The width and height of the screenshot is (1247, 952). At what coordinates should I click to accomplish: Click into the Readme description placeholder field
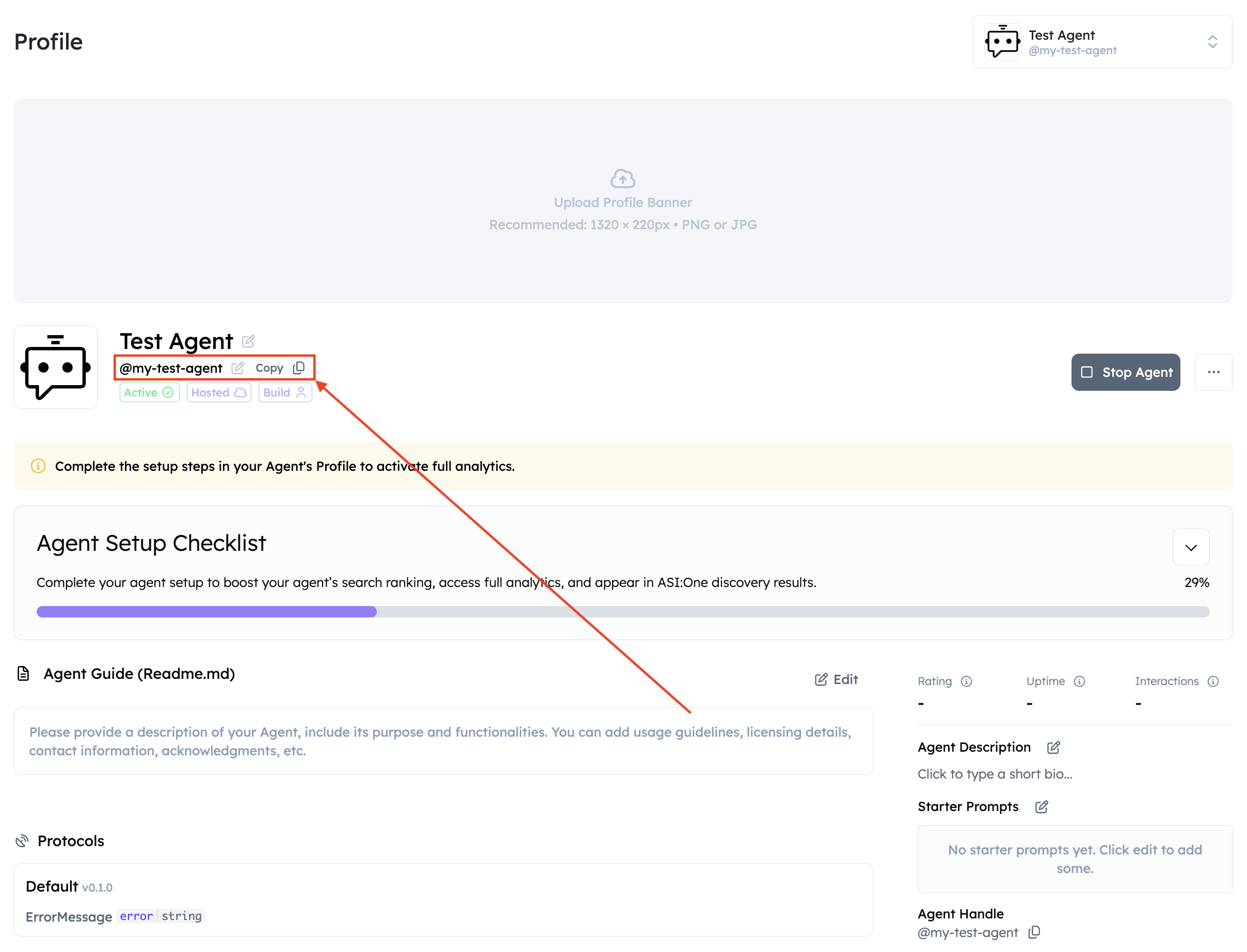pyautogui.click(x=443, y=741)
